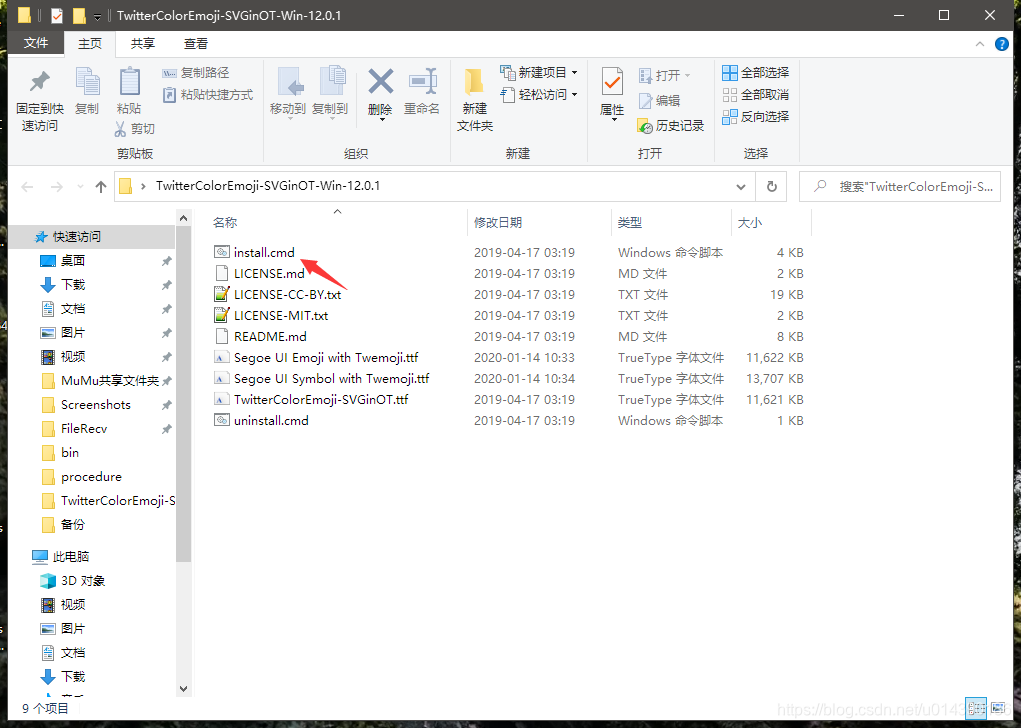
Task: Click the Back navigation arrow
Action: pos(27,187)
